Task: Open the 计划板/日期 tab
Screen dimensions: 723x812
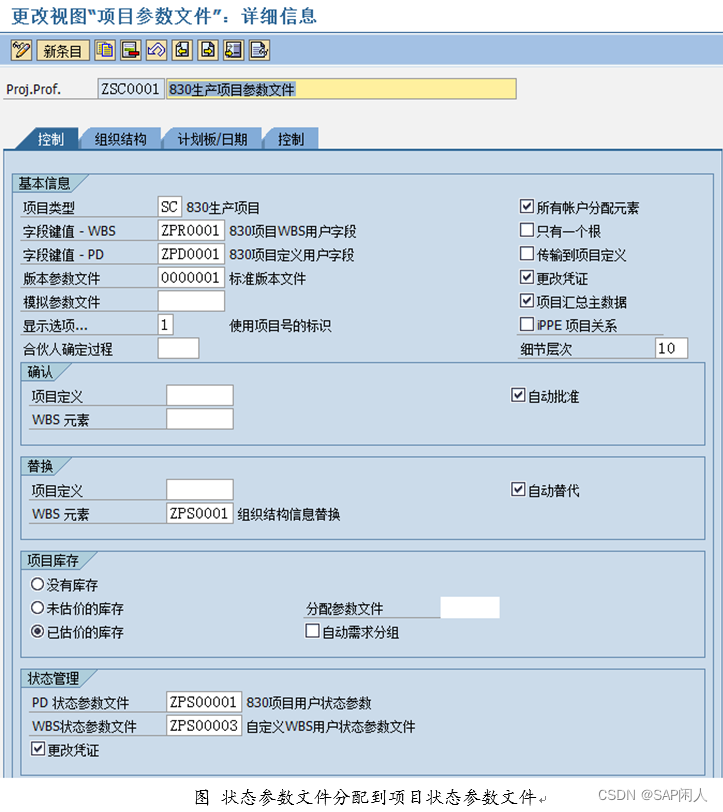Action: (212, 139)
